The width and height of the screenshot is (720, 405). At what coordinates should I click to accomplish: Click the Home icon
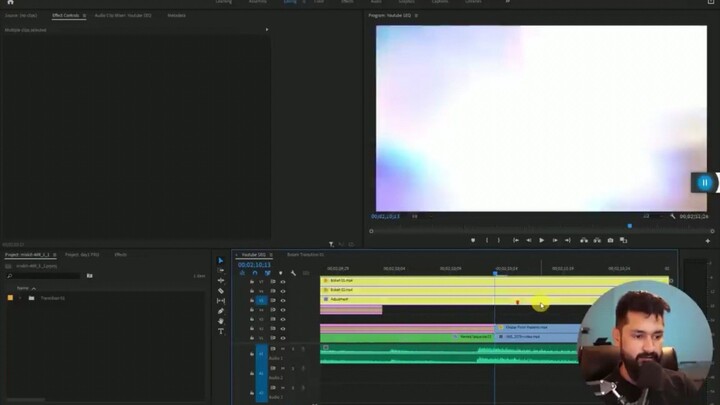point(10,2)
